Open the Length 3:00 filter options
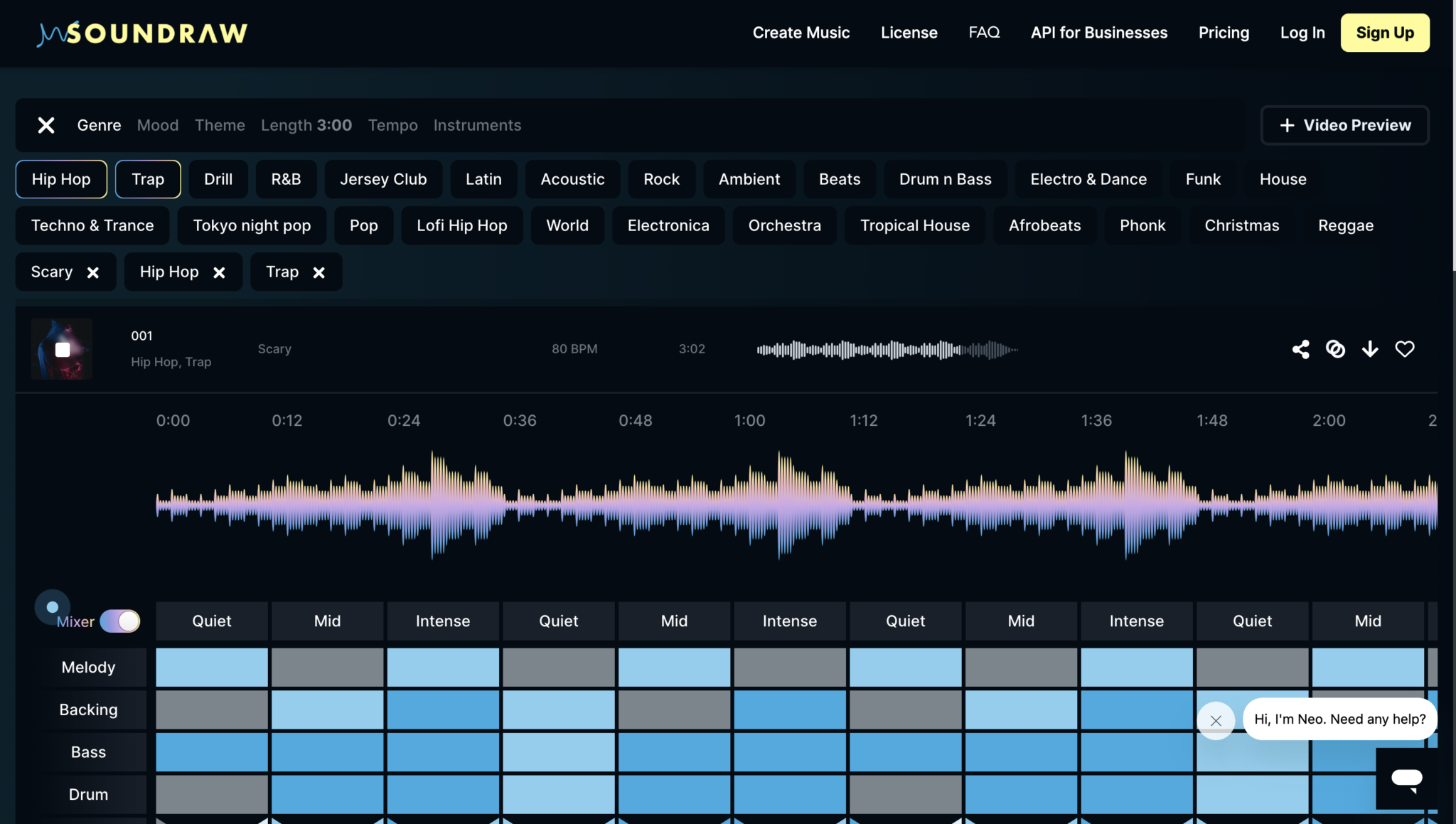 coord(306,125)
